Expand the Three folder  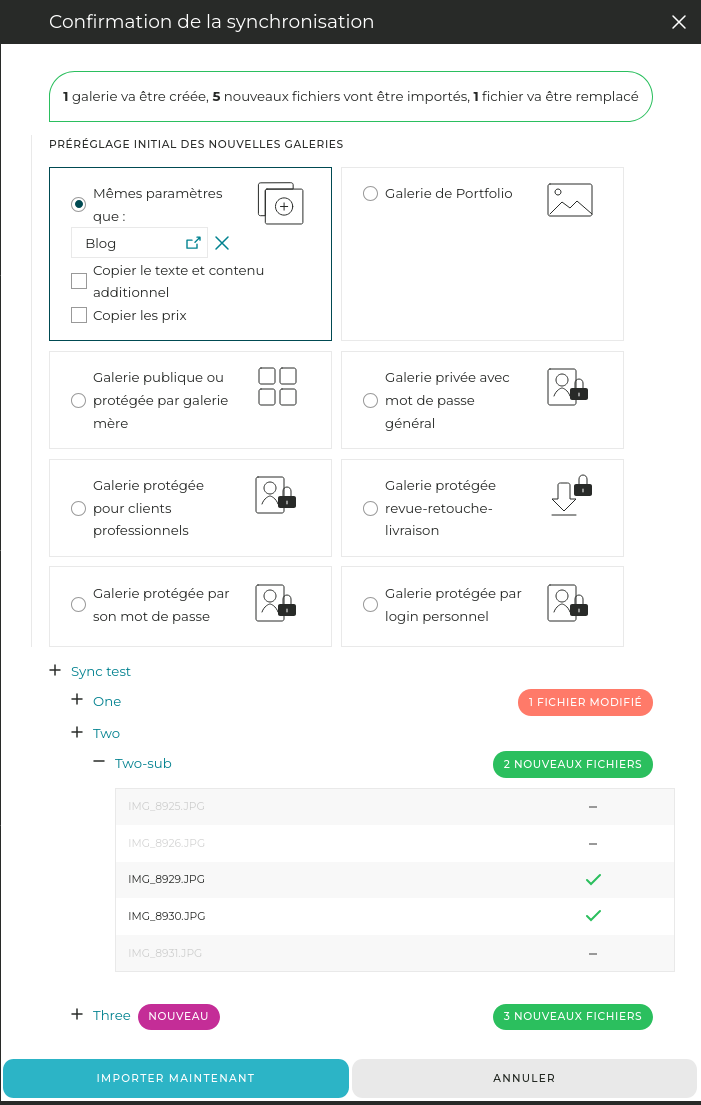(77, 1014)
